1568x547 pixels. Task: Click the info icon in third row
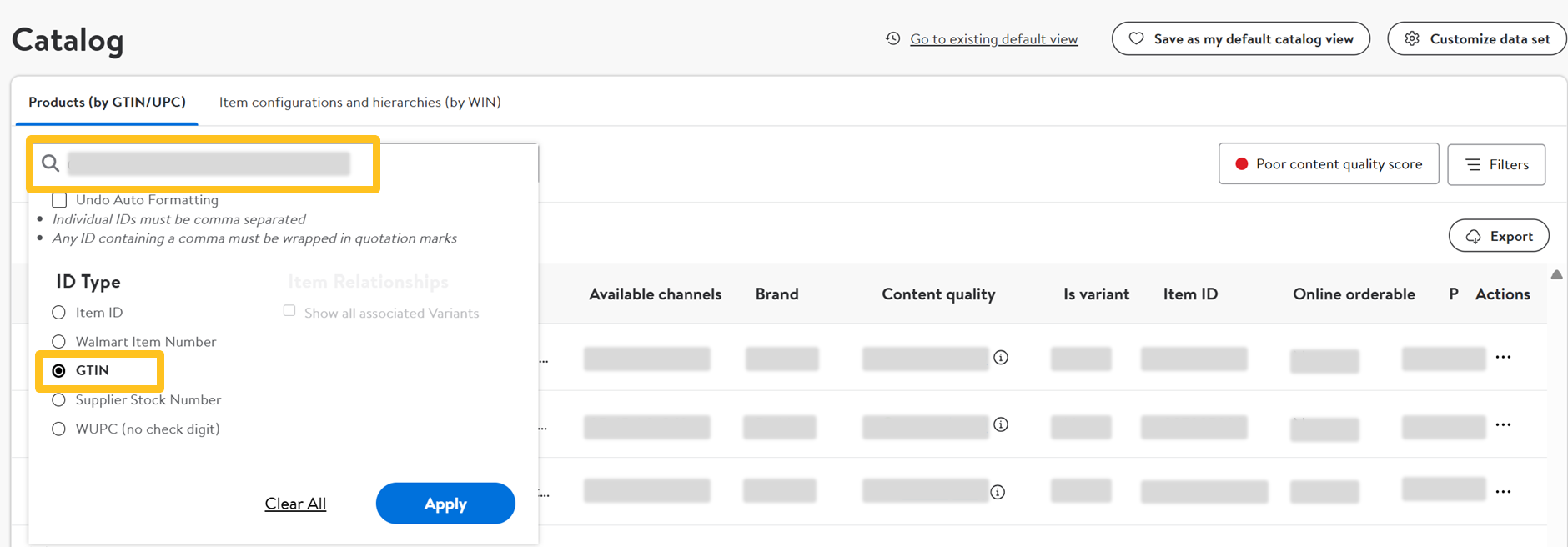(998, 492)
